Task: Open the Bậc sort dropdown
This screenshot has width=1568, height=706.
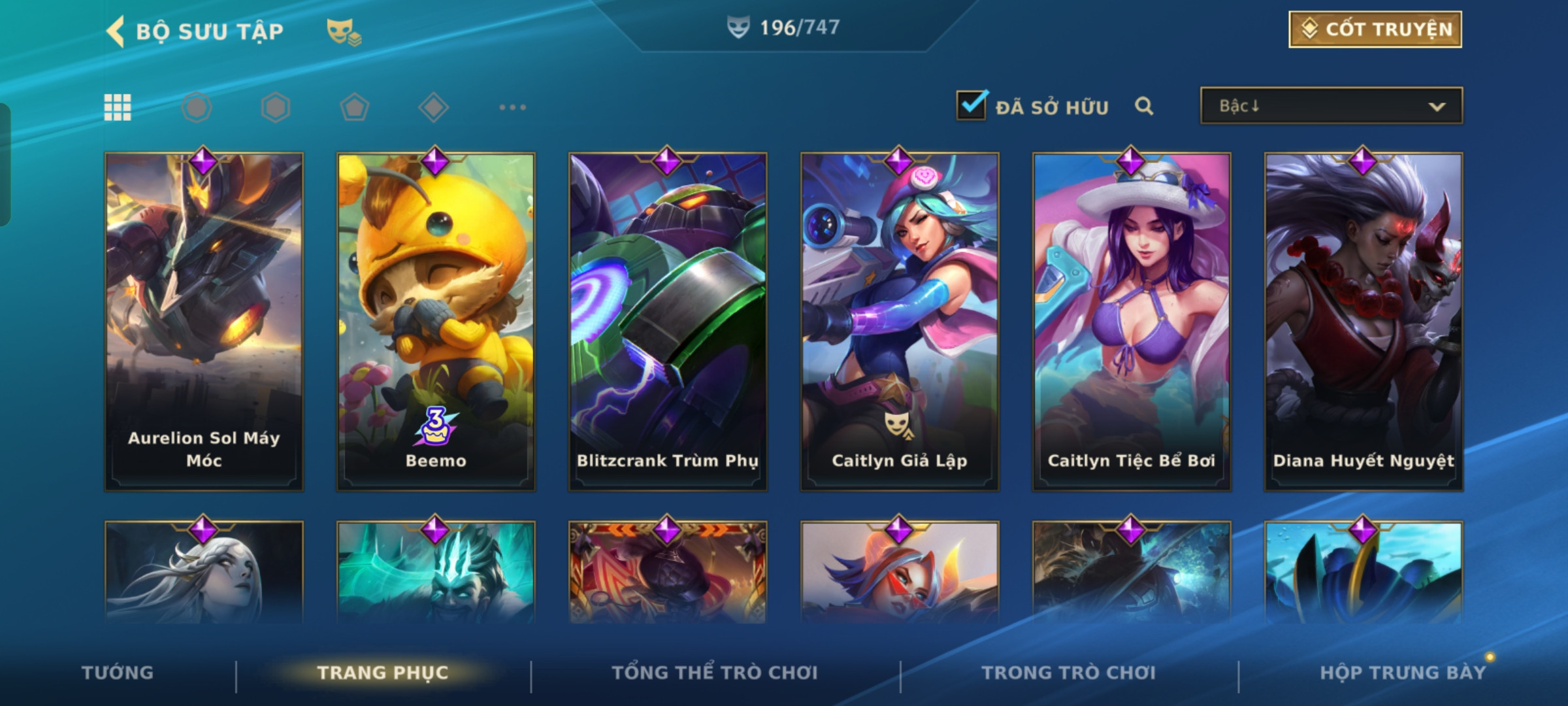Action: pyautogui.click(x=1331, y=106)
